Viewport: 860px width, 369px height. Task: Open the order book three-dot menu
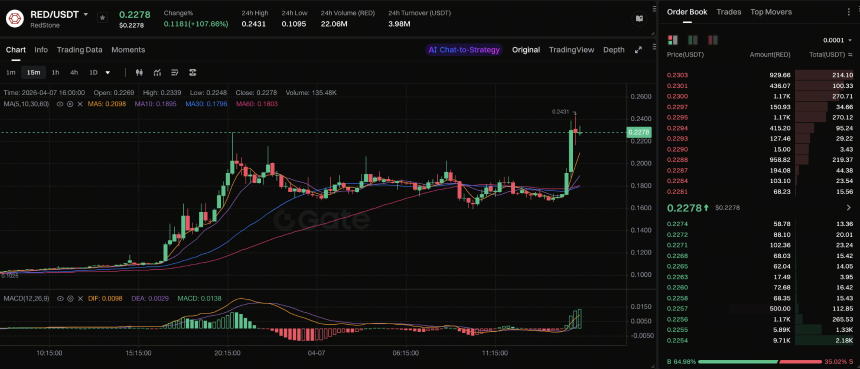click(x=850, y=12)
